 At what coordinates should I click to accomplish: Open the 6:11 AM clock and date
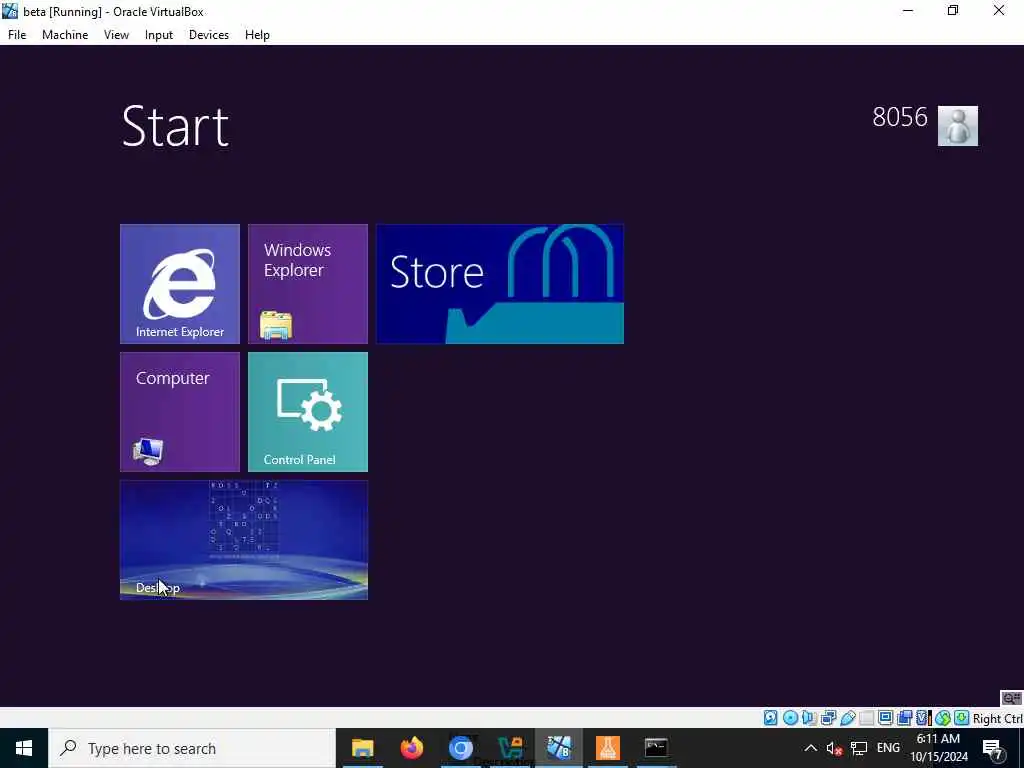coord(939,748)
